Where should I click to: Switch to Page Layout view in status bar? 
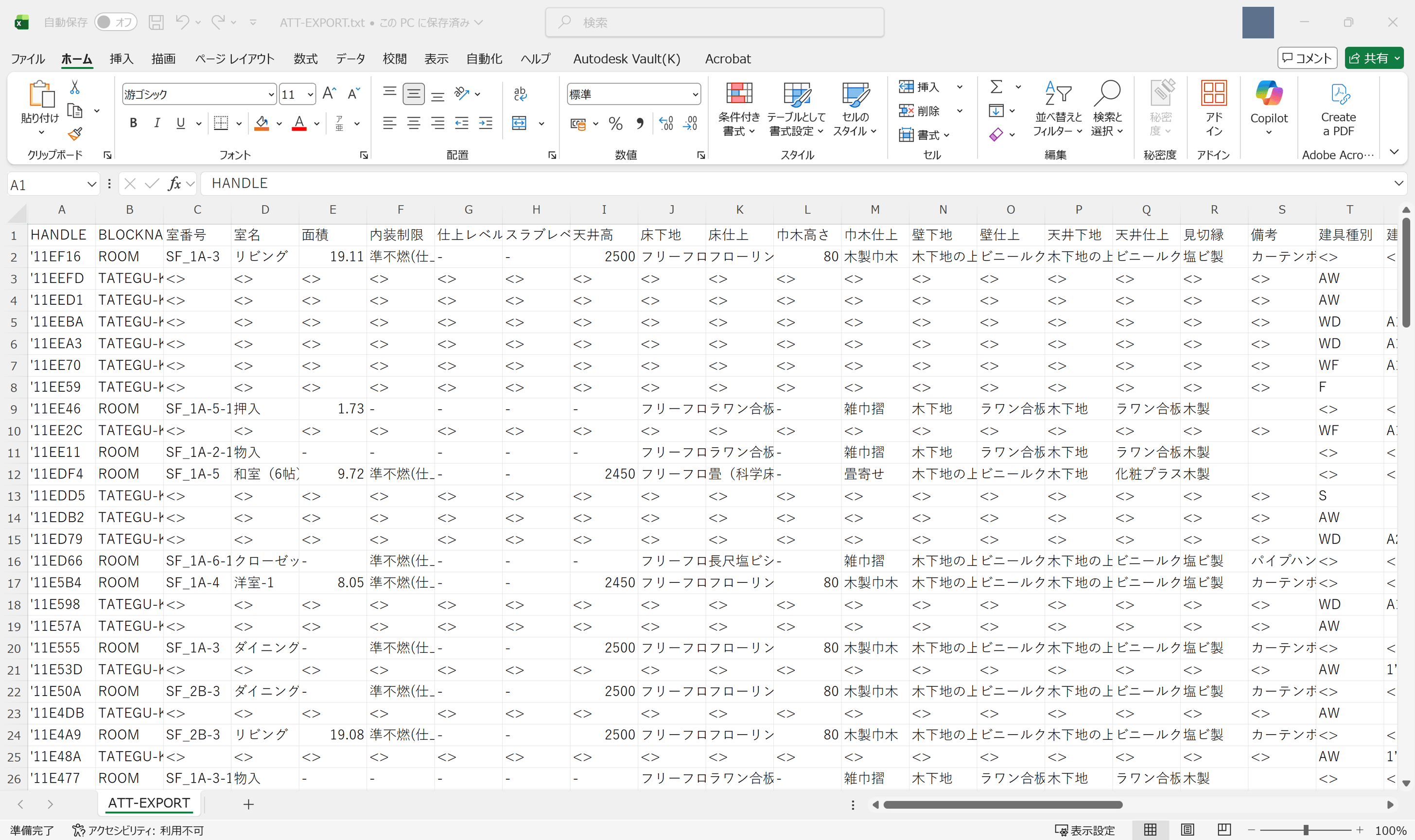click(1188, 830)
